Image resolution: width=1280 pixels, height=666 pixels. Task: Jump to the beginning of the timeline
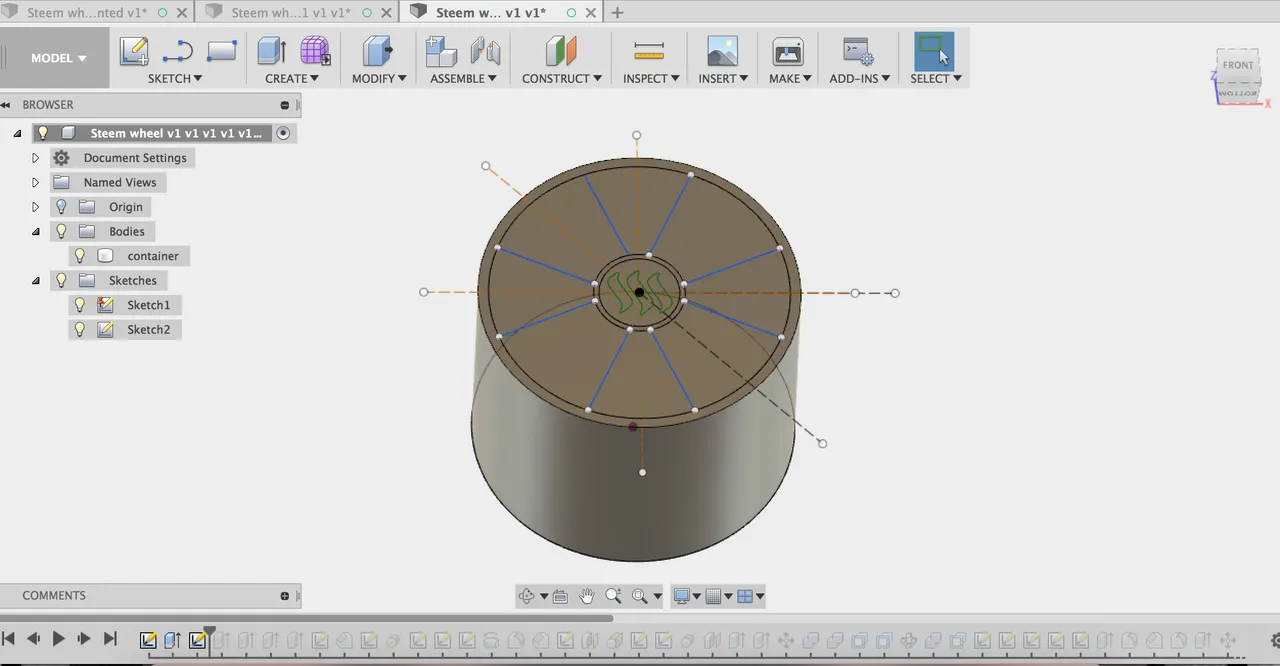[x=8, y=639]
